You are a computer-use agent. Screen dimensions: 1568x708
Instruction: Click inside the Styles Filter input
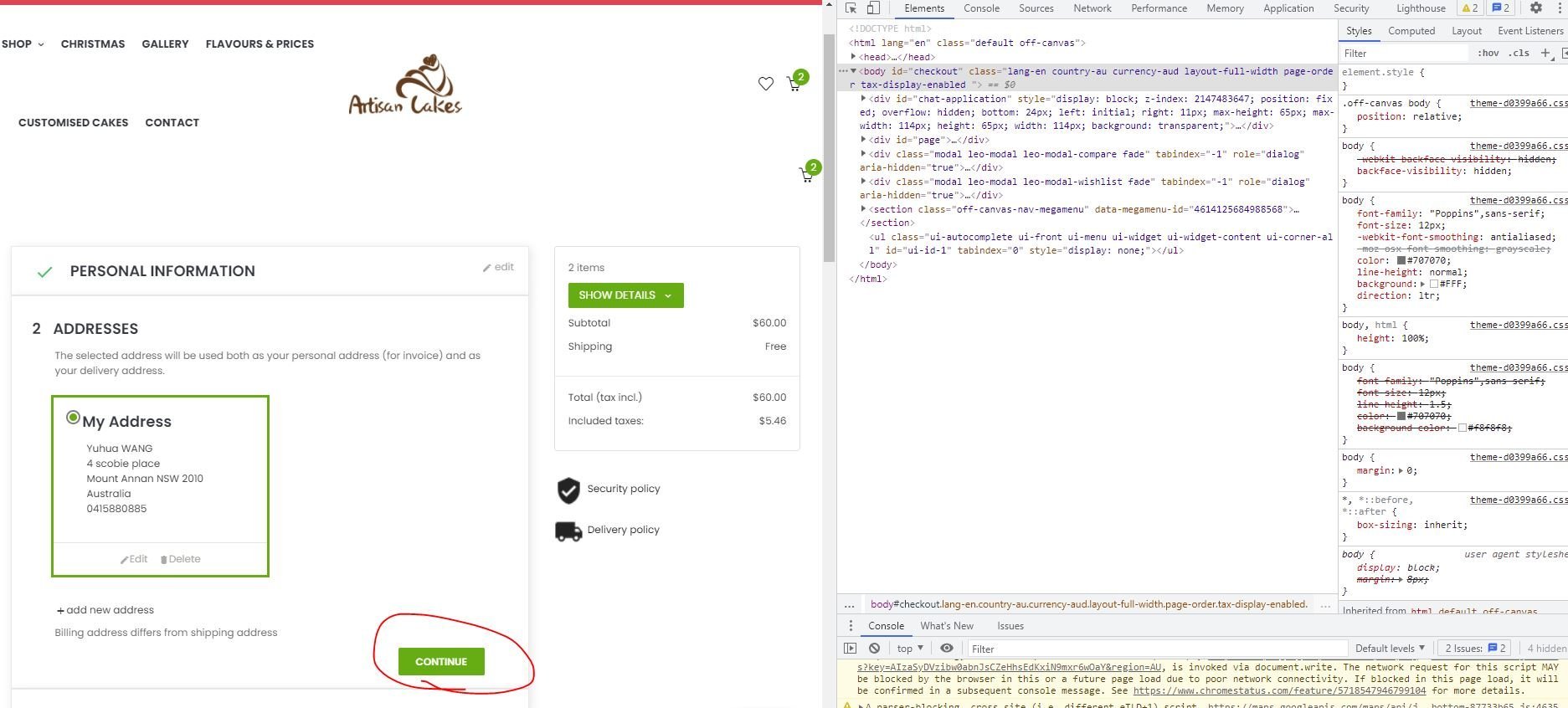pyautogui.click(x=1404, y=53)
